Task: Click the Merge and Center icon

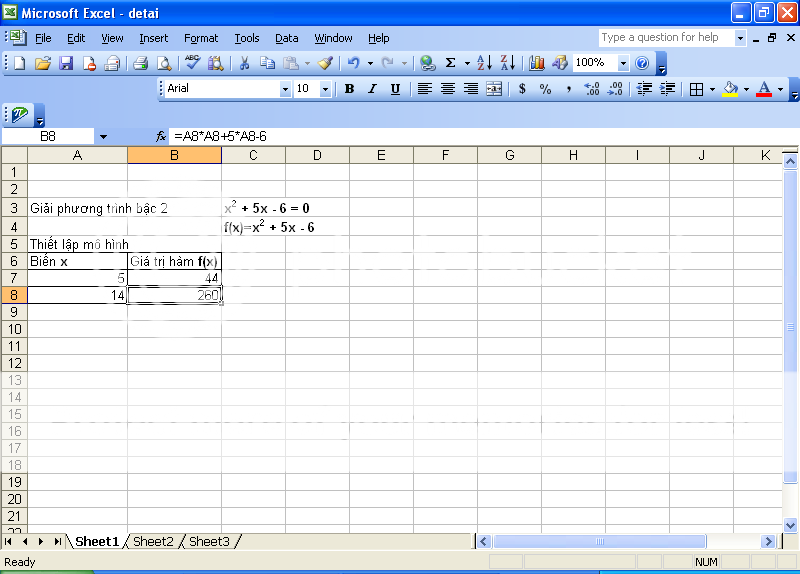Action: tap(493, 89)
